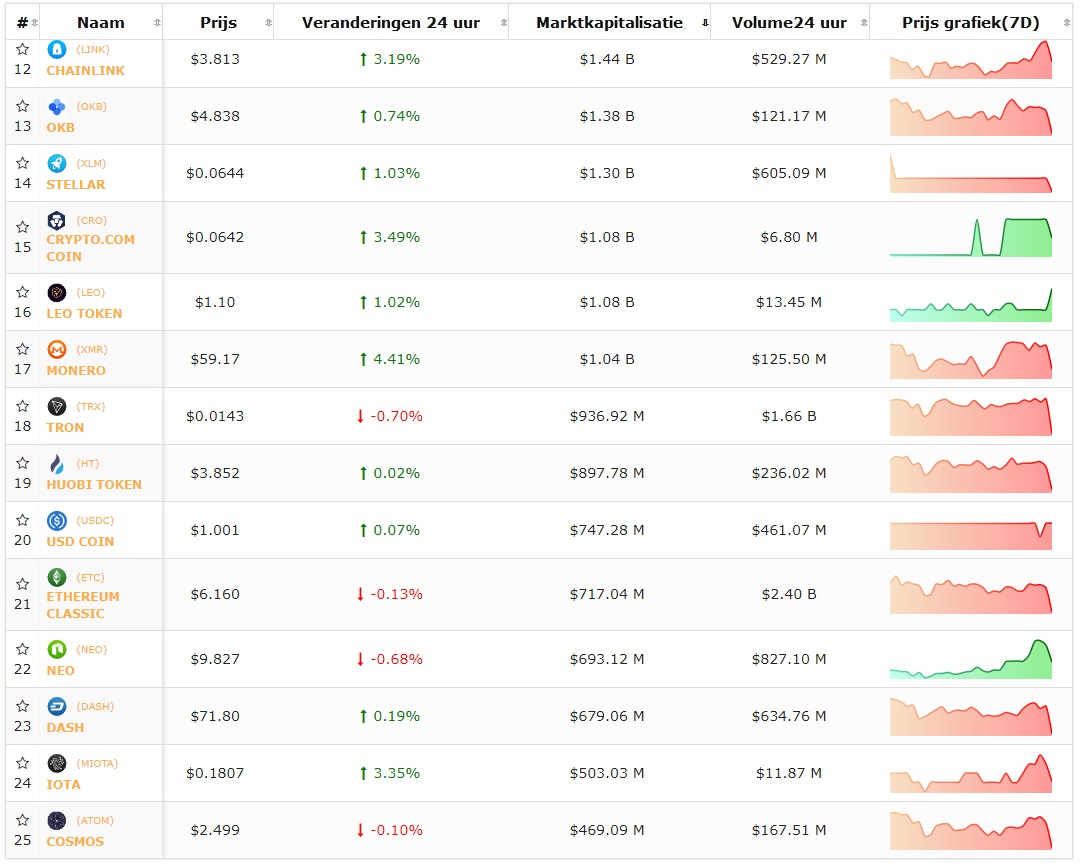Click the Huobi Token flame icon
This screenshot has height=864, width=1089.
pos(56,464)
